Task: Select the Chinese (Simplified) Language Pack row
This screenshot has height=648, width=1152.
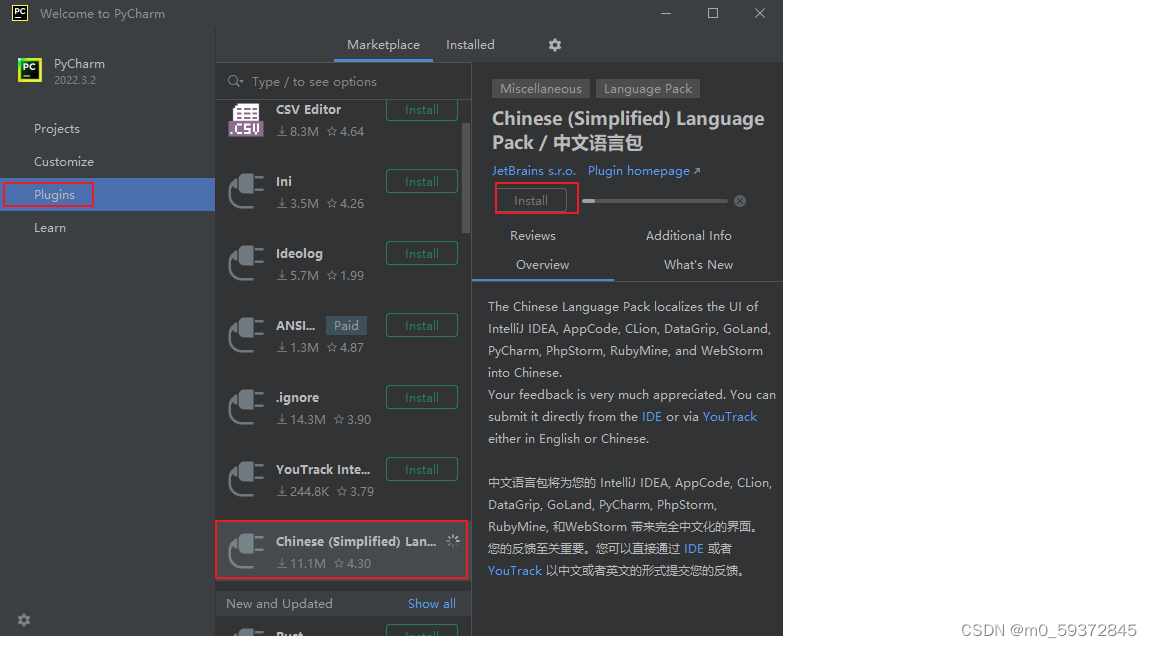Action: (342, 550)
